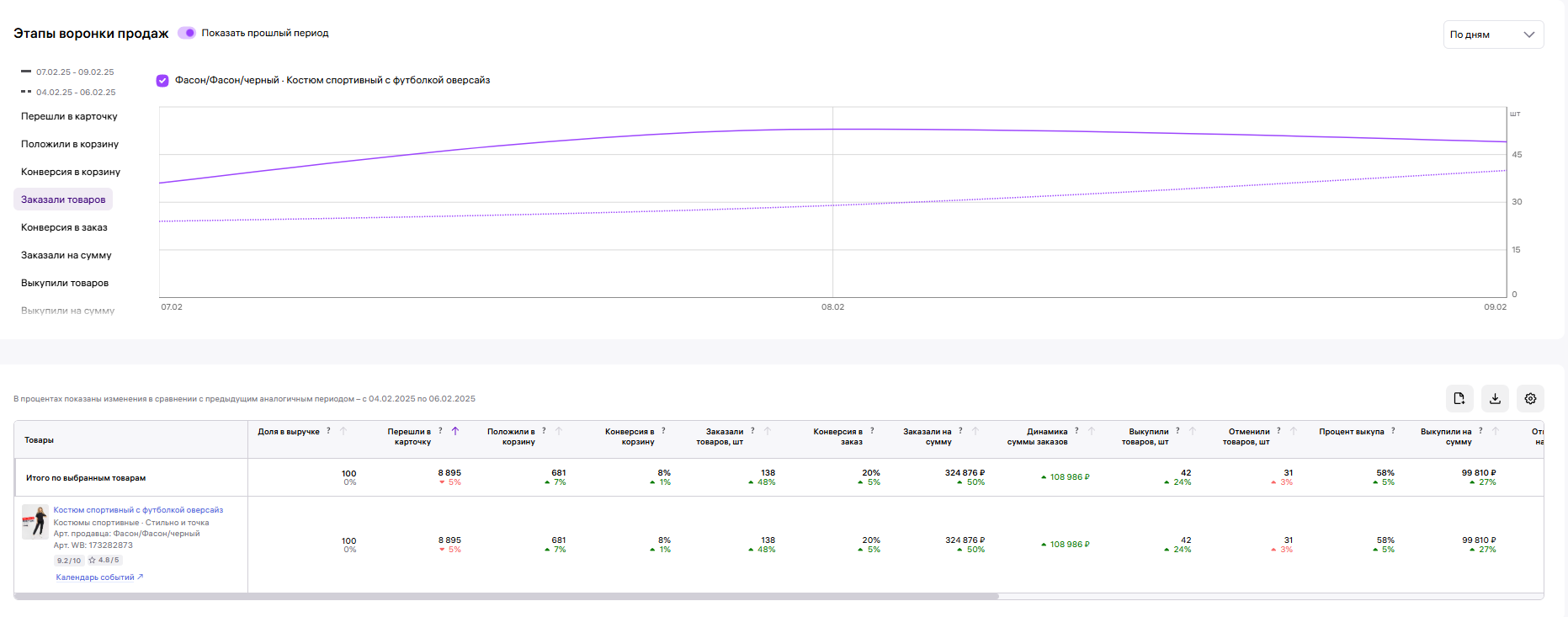Expand the По дням dropdown
This screenshot has width=1568, height=617.
pyautogui.click(x=1493, y=35)
